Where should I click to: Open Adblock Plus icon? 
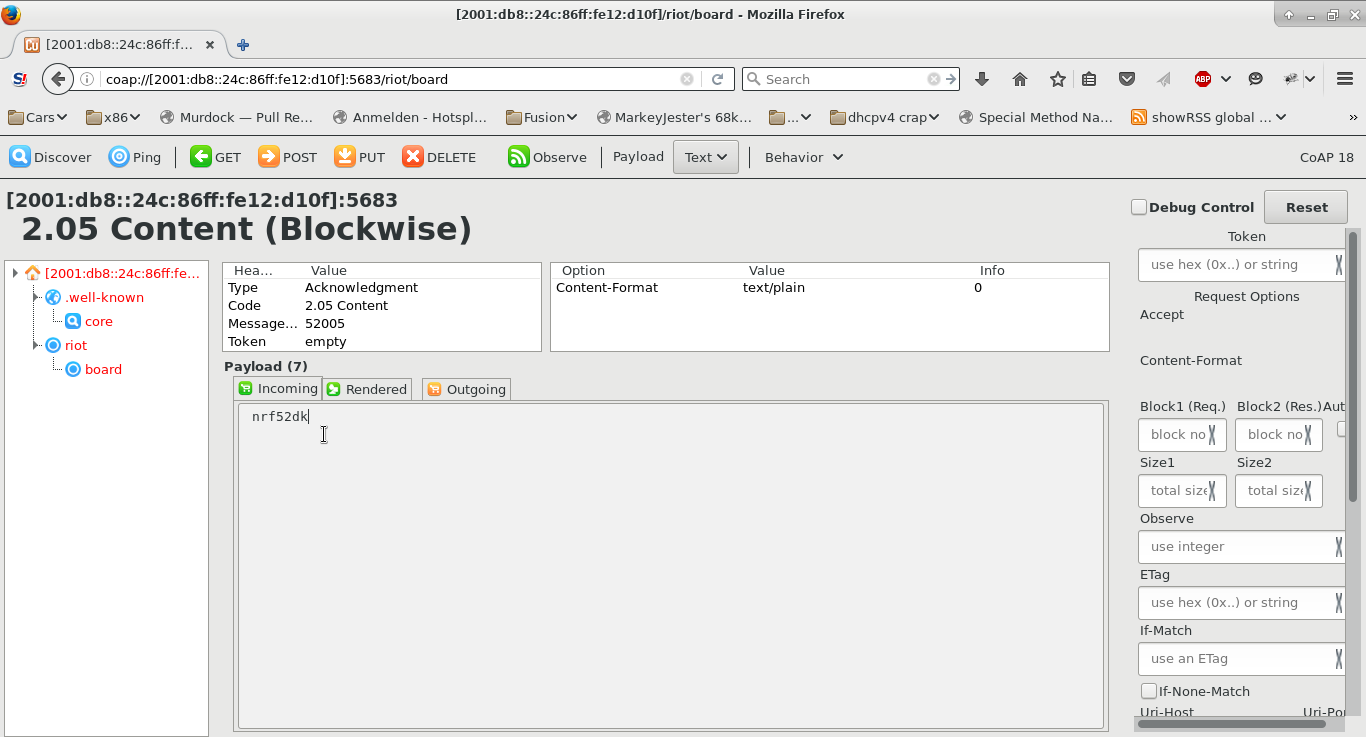(1203, 79)
